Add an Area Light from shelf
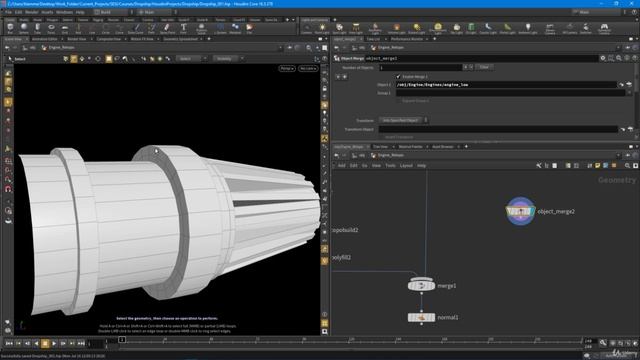 [x=356, y=28]
